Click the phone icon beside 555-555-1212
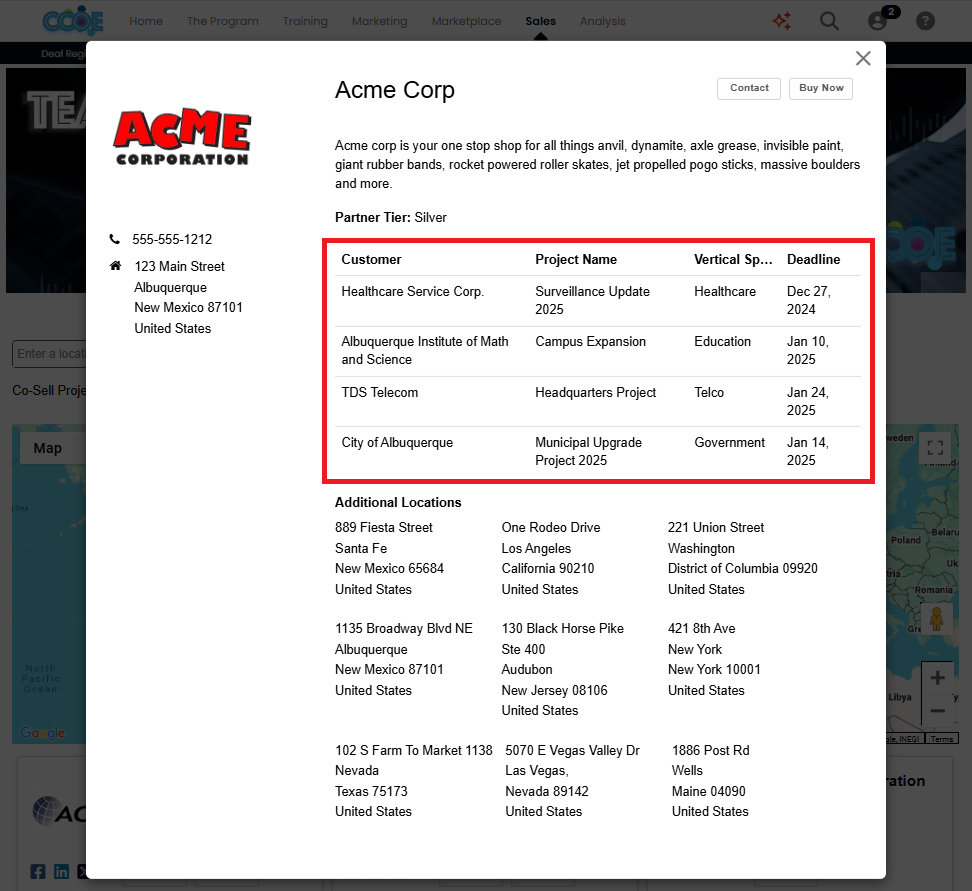 click(x=115, y=239)
